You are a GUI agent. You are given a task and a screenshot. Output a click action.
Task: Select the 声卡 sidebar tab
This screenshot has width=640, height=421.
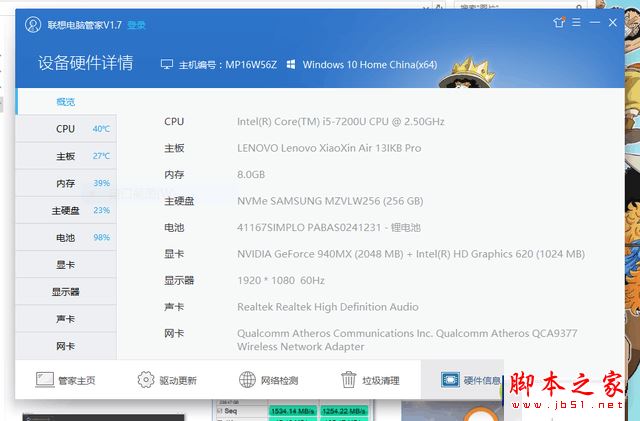pyautogui.click(x=66, y=319)
